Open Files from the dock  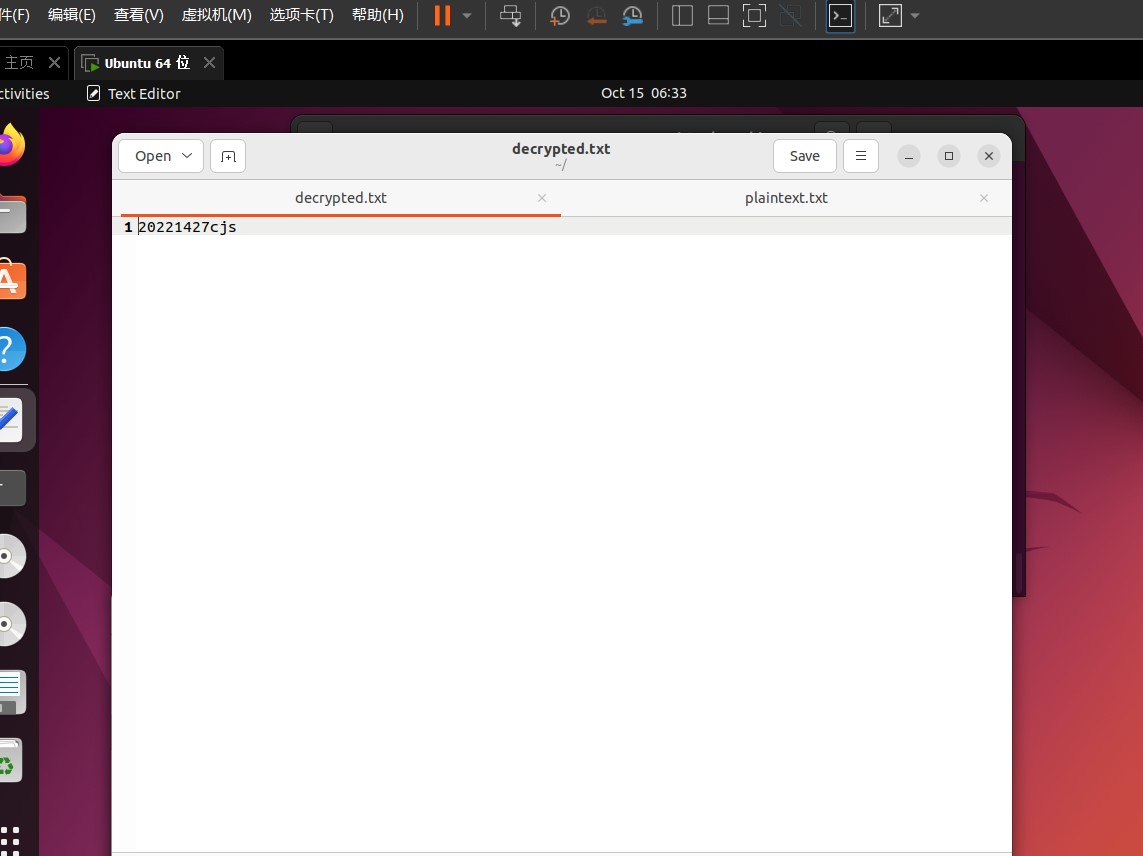pyautogui.click(x=12, y=213)
